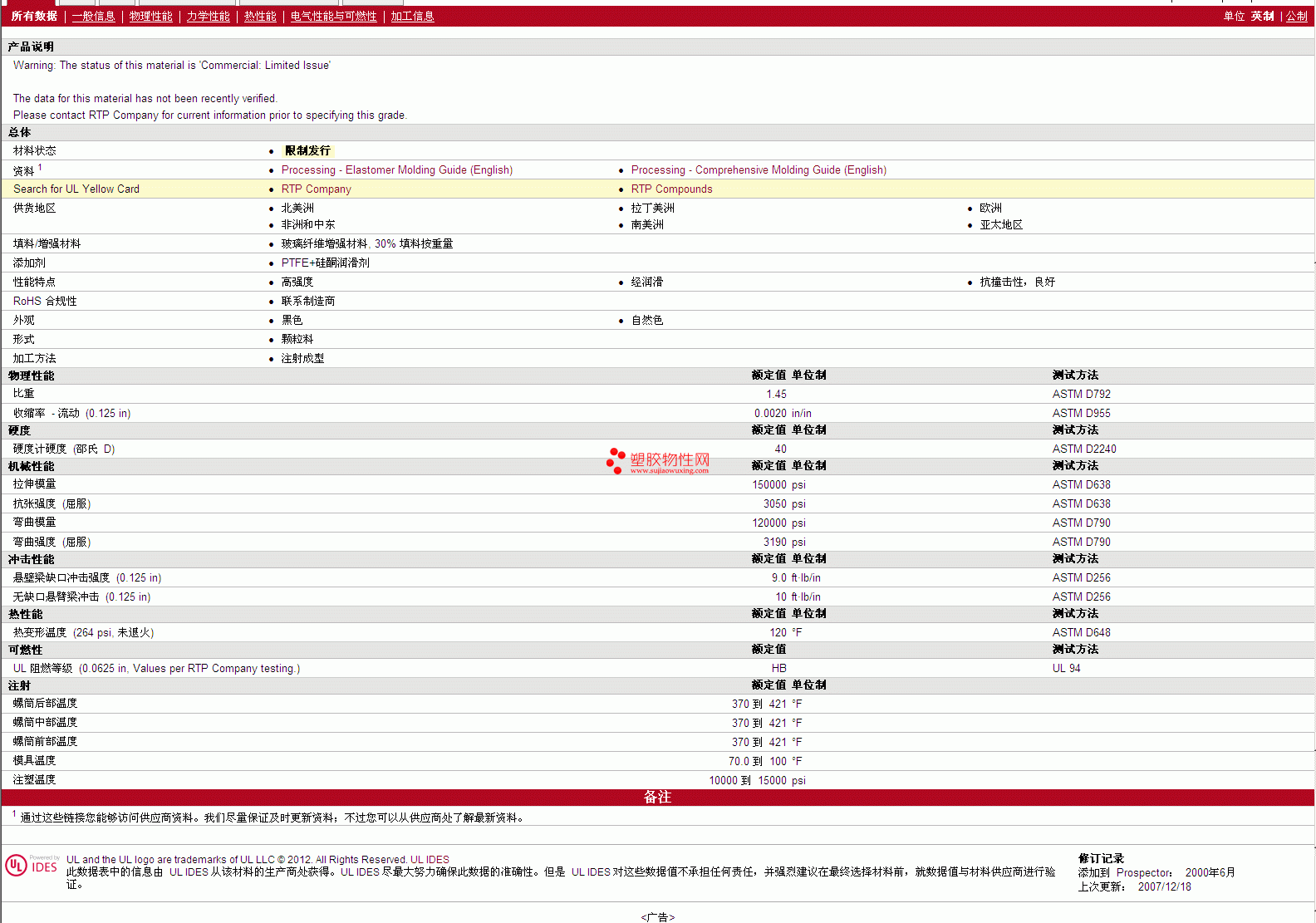Switch units to 公制 (metric)

tap(1296, 17)
